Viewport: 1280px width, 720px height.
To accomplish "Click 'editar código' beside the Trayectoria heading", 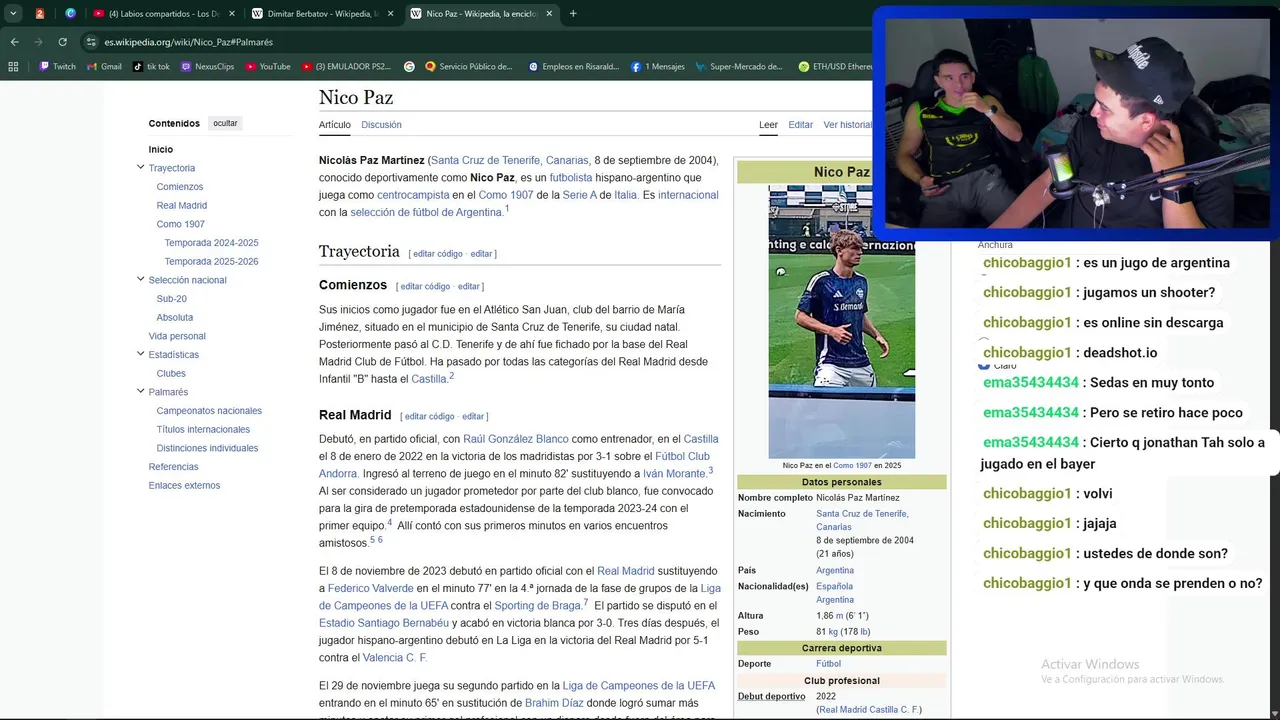I will pos(438,254).
